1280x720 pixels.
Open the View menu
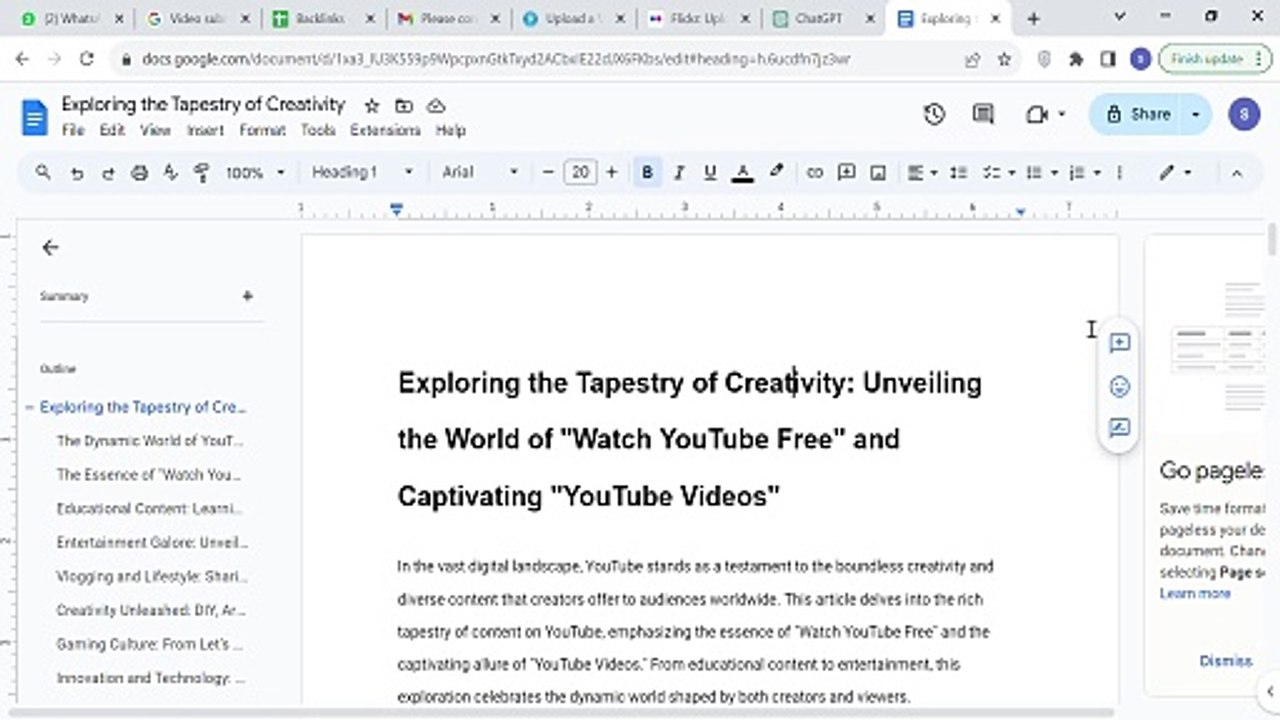coord(155,130)
